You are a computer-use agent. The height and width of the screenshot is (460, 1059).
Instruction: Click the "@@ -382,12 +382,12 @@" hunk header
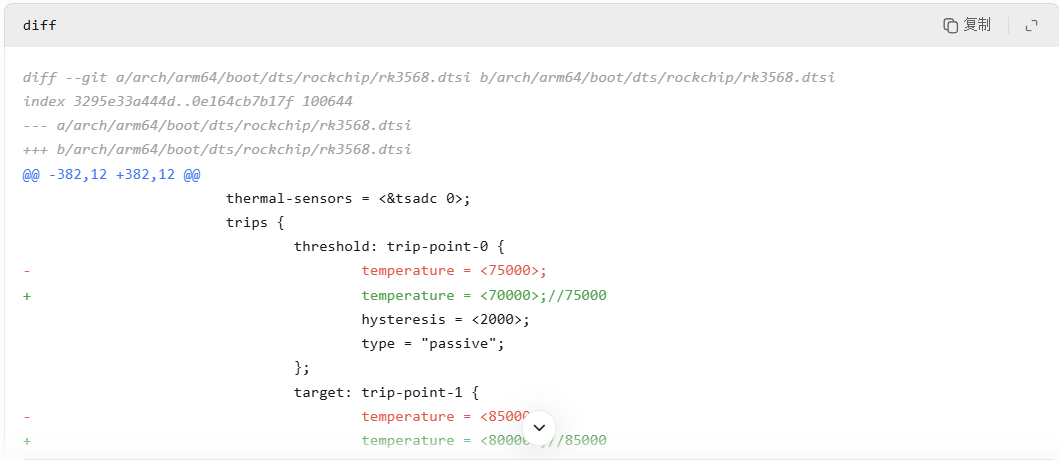point(112,174)
